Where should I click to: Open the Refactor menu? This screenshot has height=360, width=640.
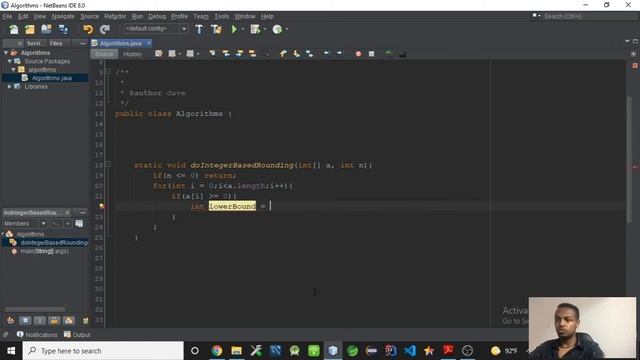[x=115, y=16]
